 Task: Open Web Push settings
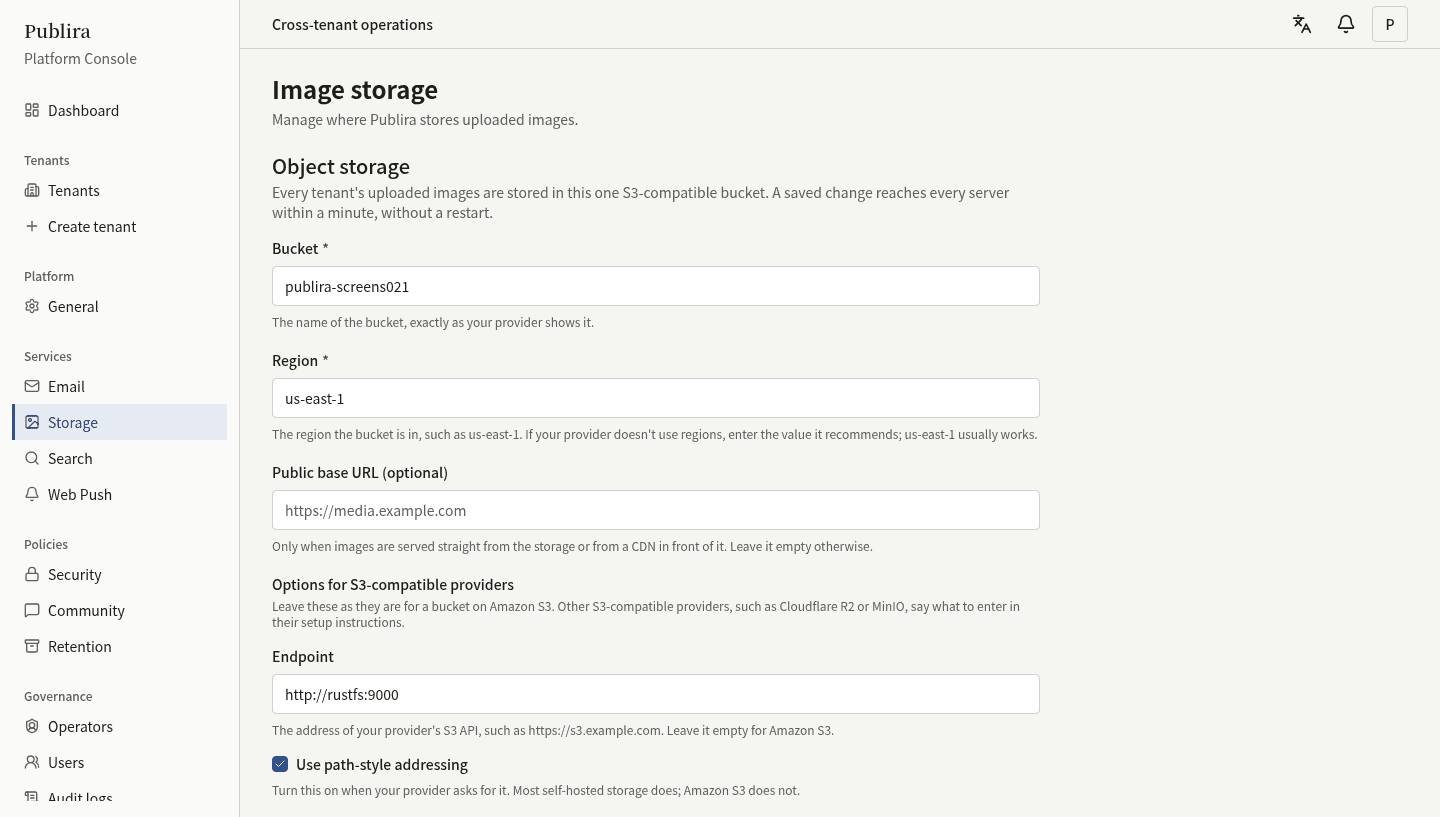click(120, 494)
